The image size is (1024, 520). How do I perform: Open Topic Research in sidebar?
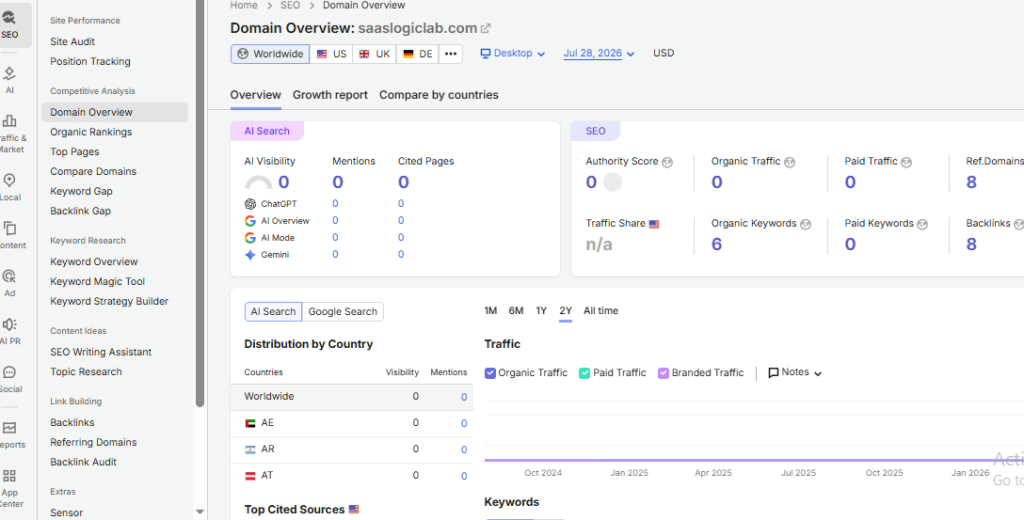click(x=86, y=372)
